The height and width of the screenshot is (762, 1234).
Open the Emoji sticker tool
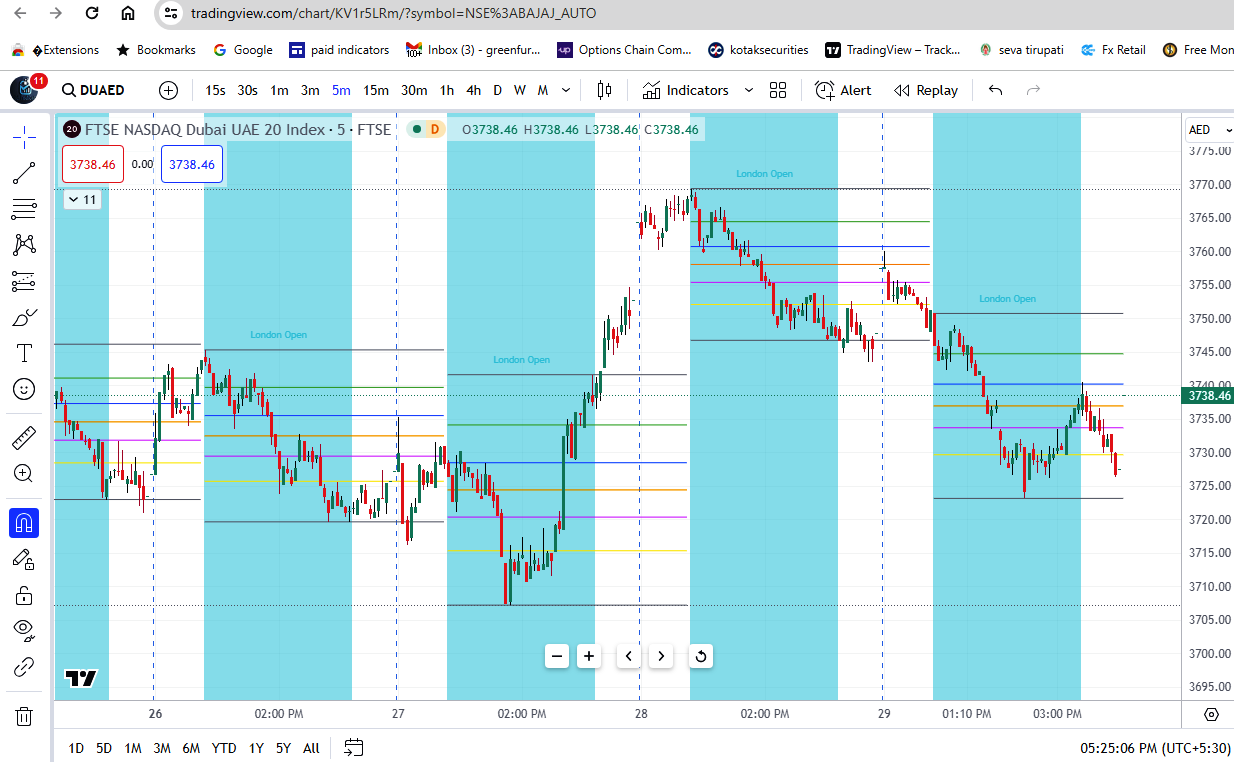pos(24,390)
